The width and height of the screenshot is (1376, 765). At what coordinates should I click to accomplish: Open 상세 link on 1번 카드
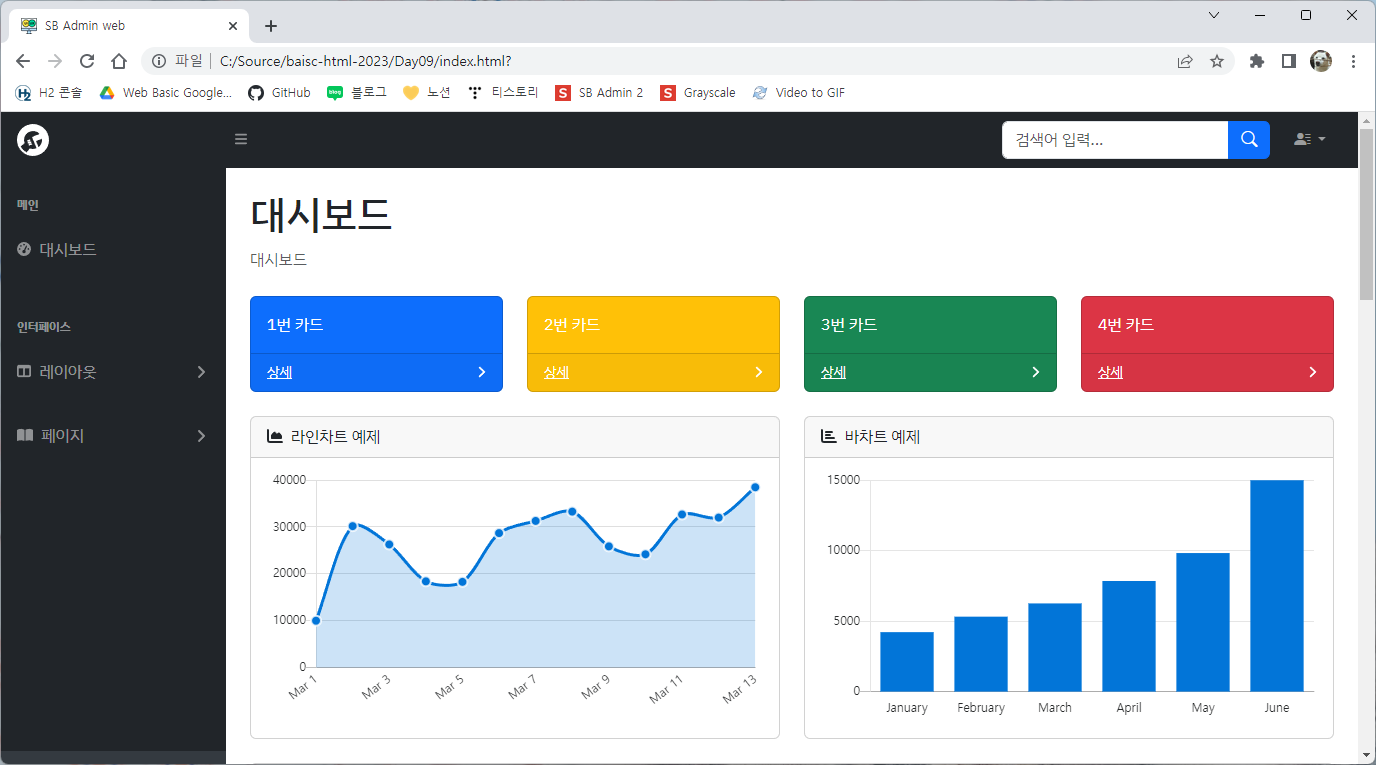pyautogui.click(x=280, y=372)
